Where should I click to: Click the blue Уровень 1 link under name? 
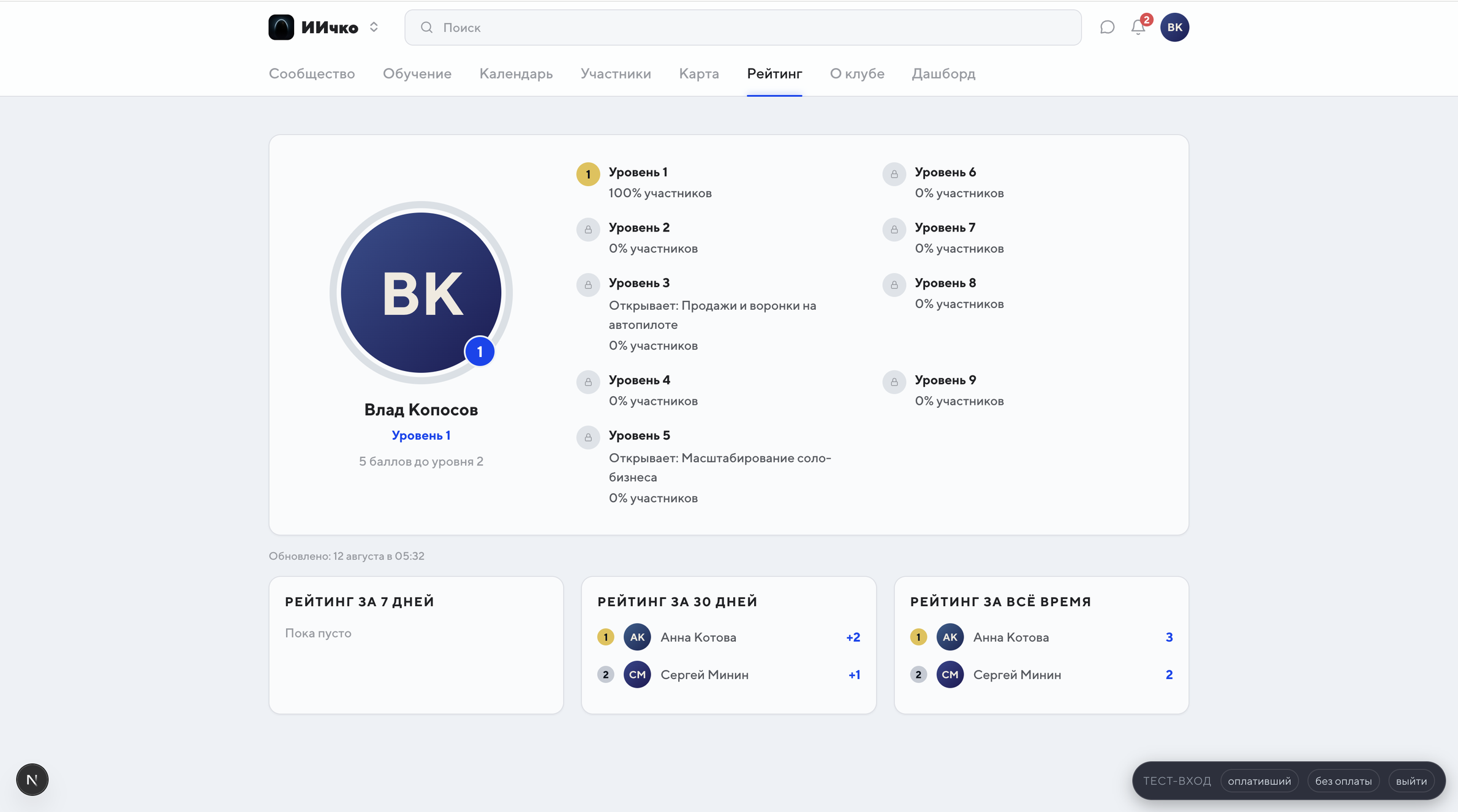coord(421,435)
